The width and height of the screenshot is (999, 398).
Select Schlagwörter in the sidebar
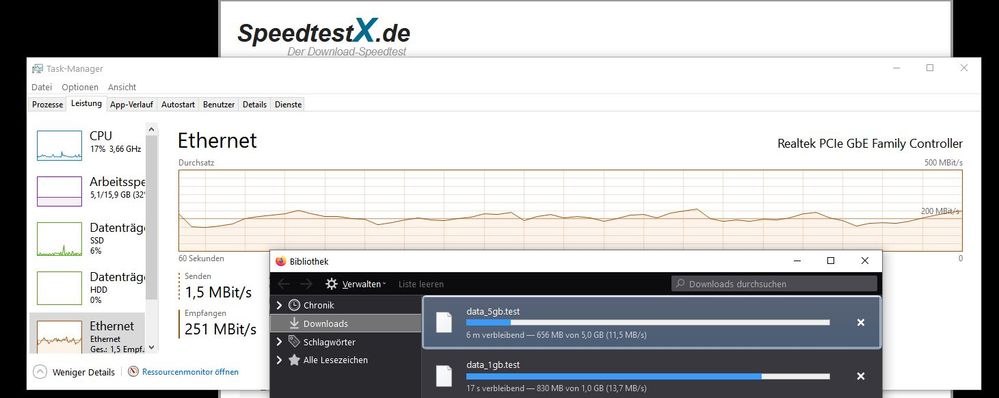tap(329, 342)
